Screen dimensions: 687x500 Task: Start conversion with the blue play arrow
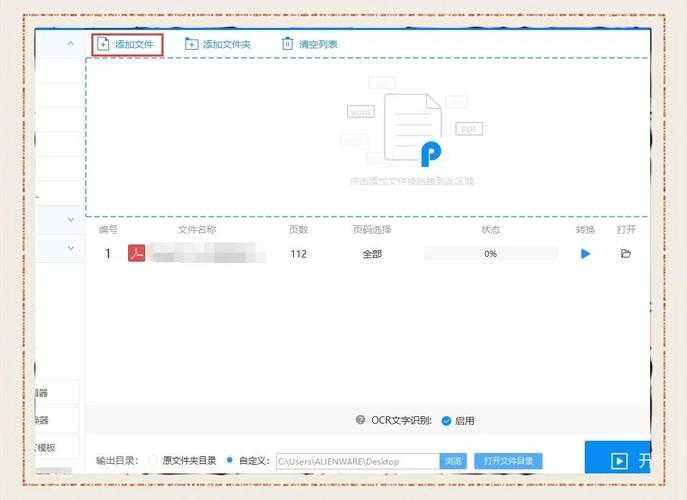coord(585,254)
